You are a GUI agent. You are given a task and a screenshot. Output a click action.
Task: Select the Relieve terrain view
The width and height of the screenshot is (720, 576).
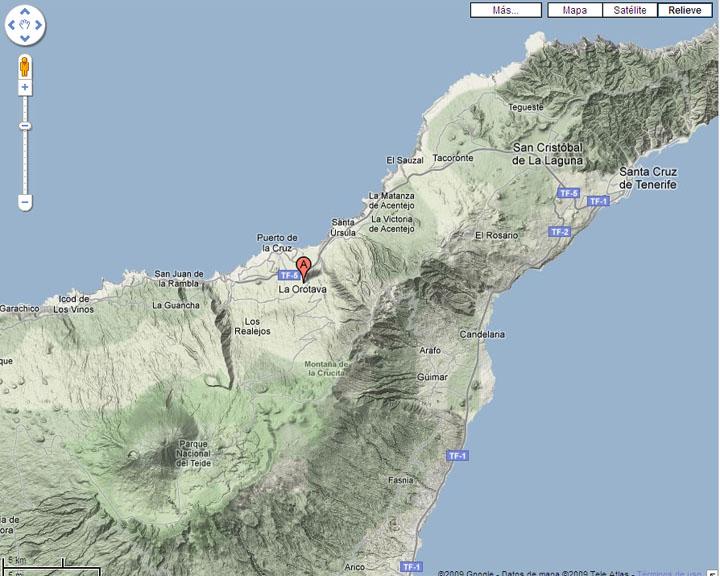(685, 10)
